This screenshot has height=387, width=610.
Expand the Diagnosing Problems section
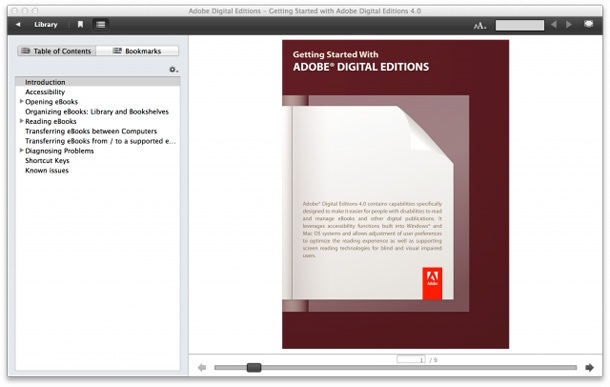(21, 151)
